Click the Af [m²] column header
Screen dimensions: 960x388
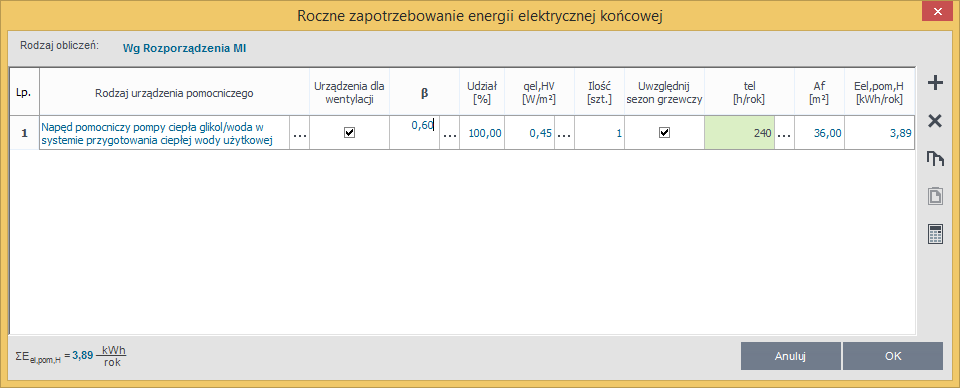[x=819, y=93]
